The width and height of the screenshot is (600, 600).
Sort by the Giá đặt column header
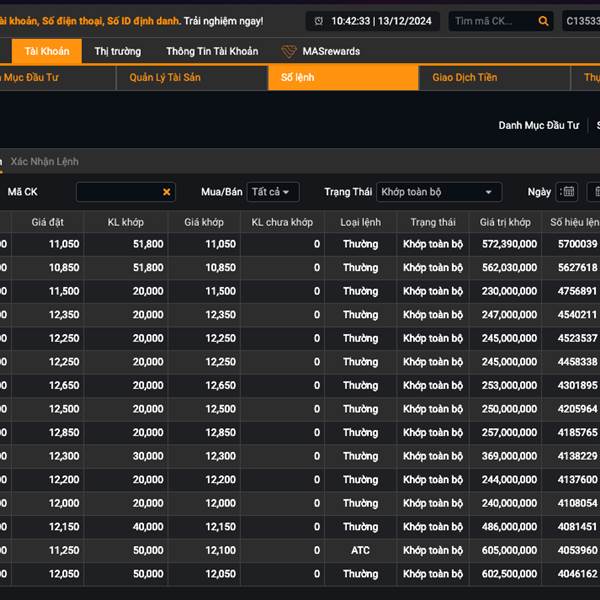click(47, 222)
